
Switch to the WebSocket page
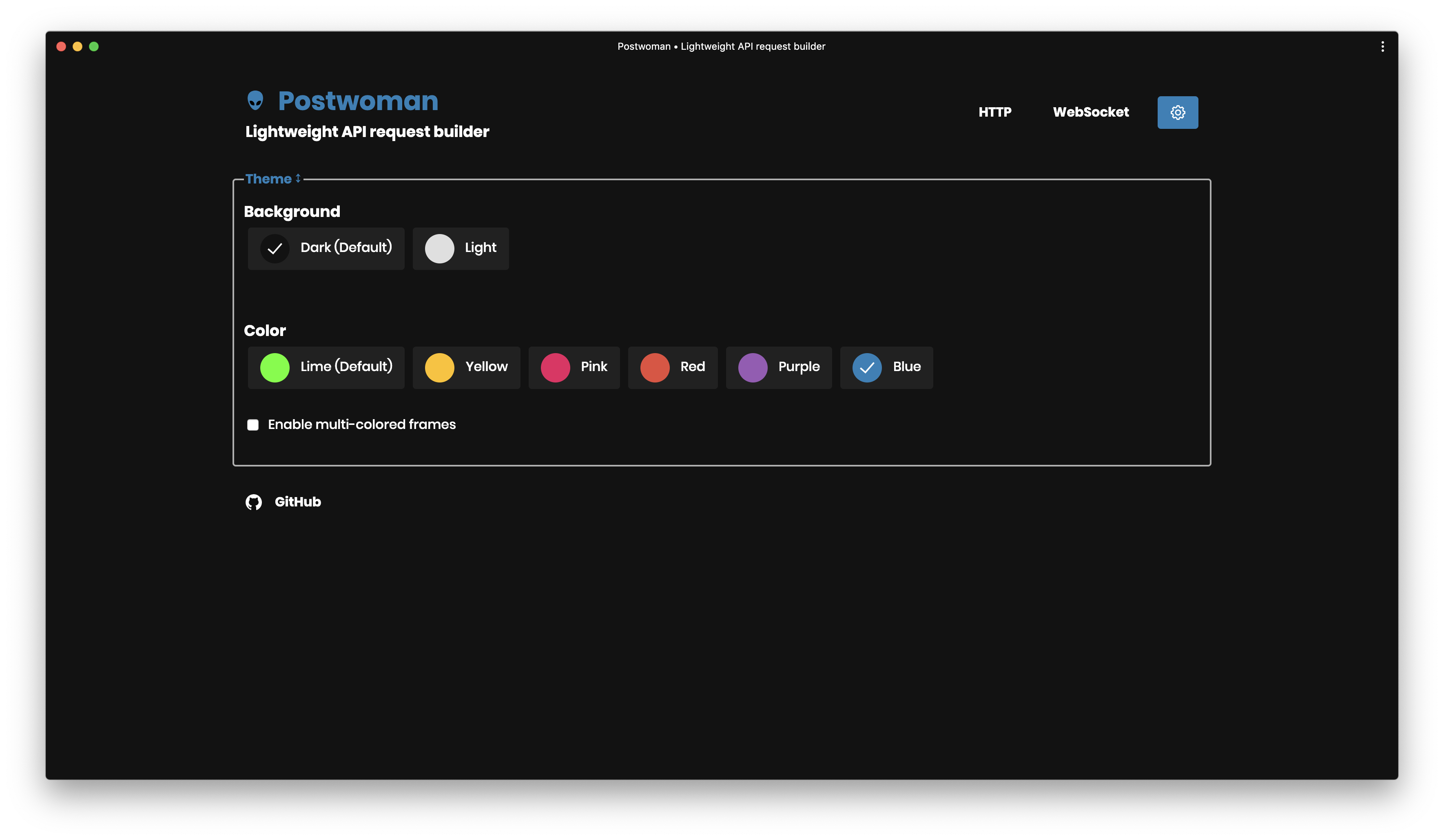(1090, 112)
